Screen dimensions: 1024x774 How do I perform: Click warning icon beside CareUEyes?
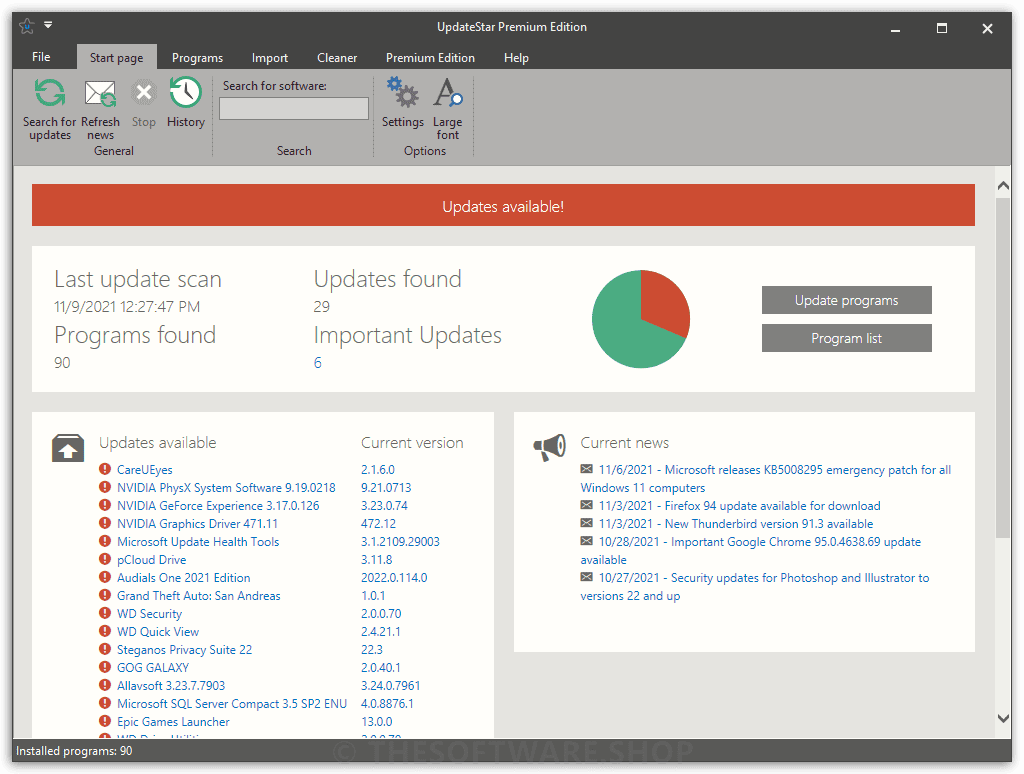[x=104, y=469]
